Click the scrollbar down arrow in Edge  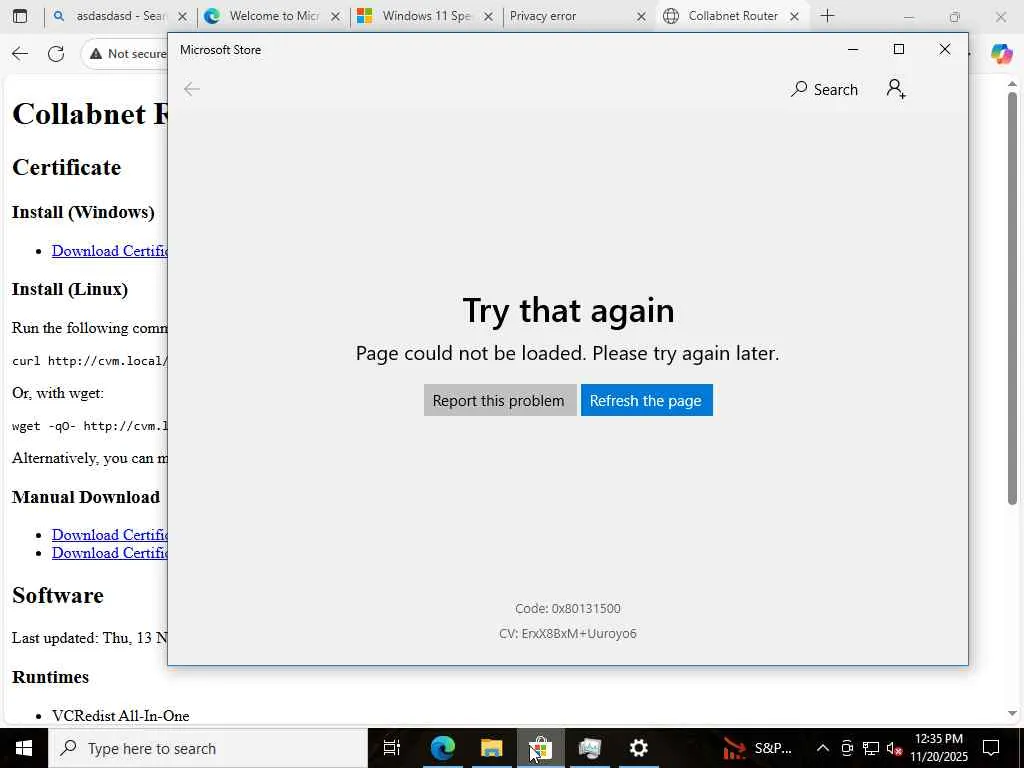(1012, 714)
